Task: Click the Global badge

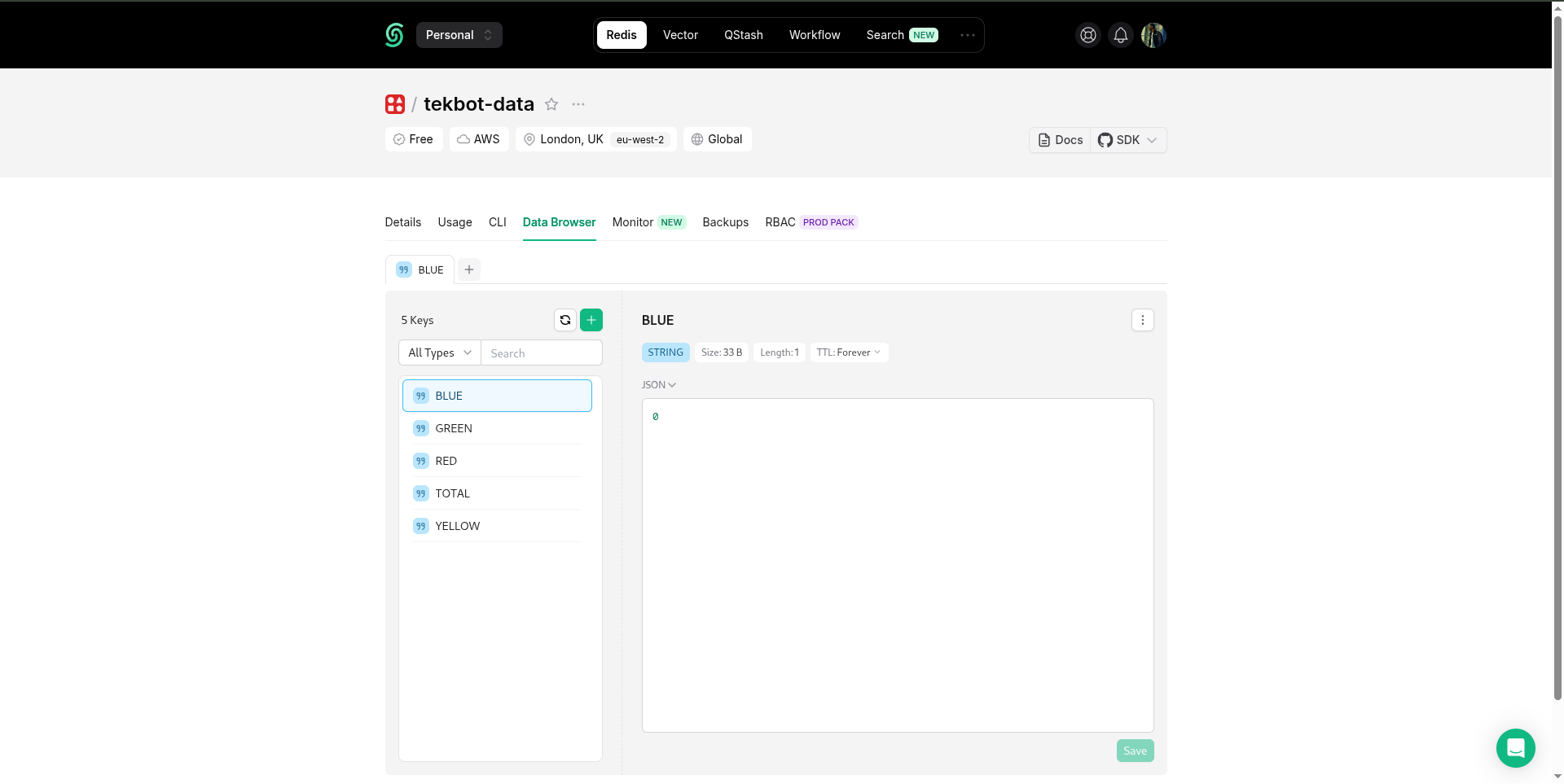Action: (718, 139)
